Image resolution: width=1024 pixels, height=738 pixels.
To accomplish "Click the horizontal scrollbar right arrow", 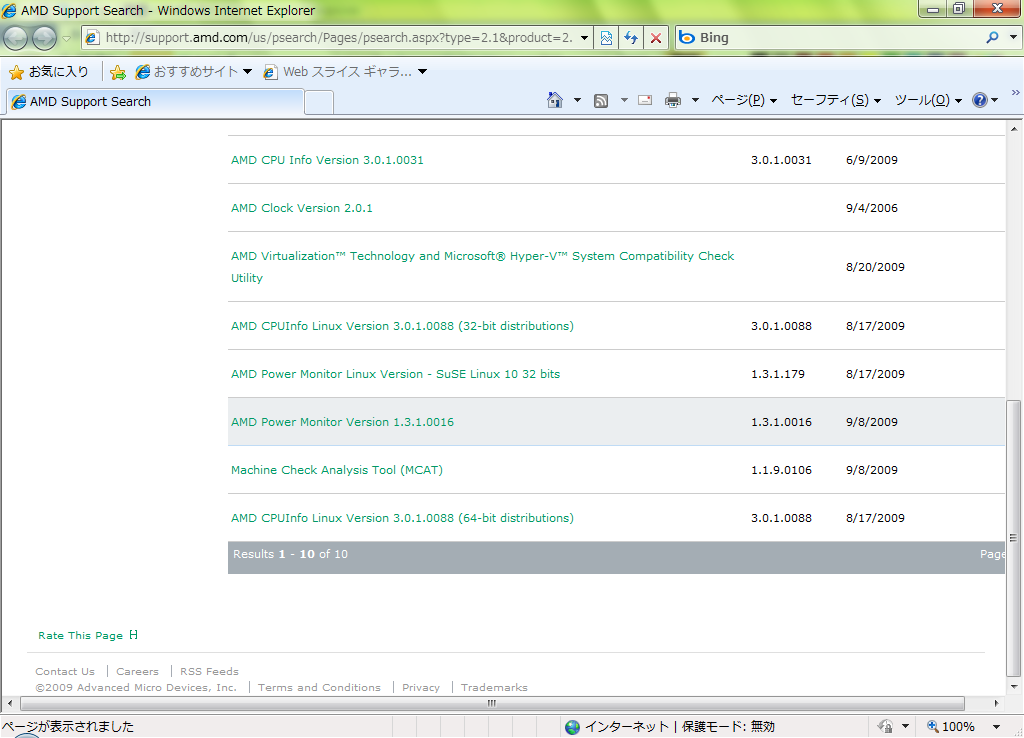I will 997,703.
